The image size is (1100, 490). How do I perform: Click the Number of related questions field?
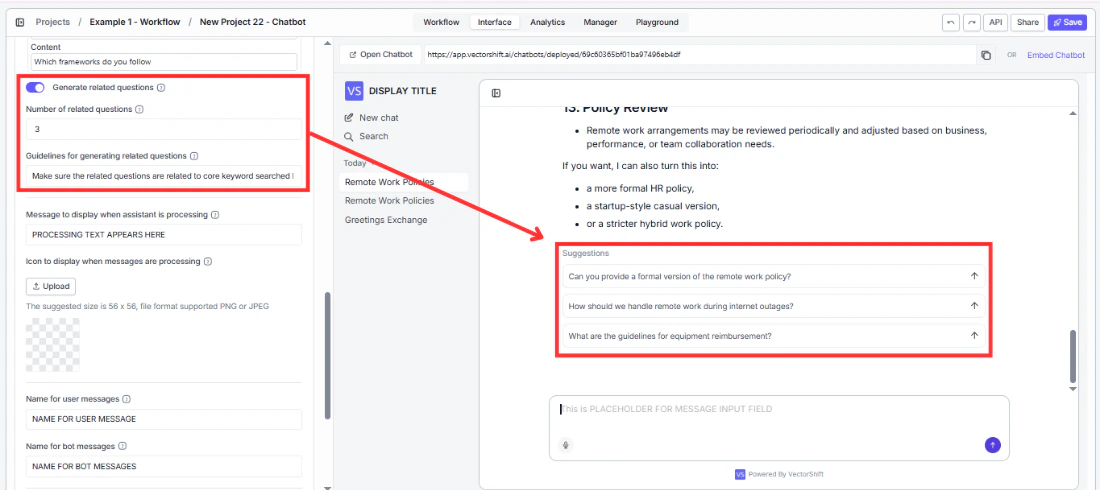pos(163,129)
